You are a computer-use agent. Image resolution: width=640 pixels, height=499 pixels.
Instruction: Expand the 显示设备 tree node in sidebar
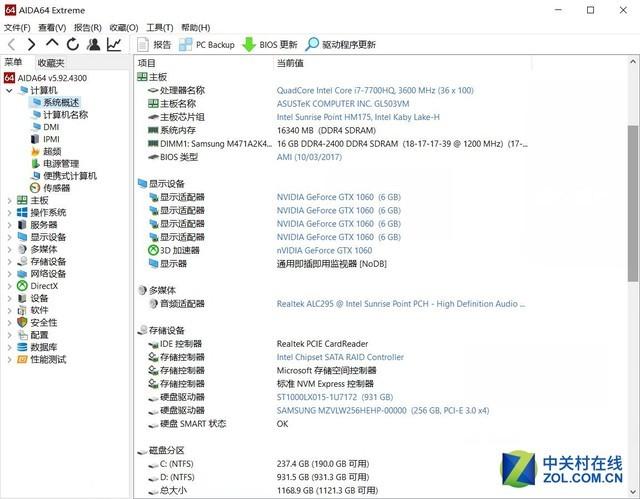(x=9, y=237)
